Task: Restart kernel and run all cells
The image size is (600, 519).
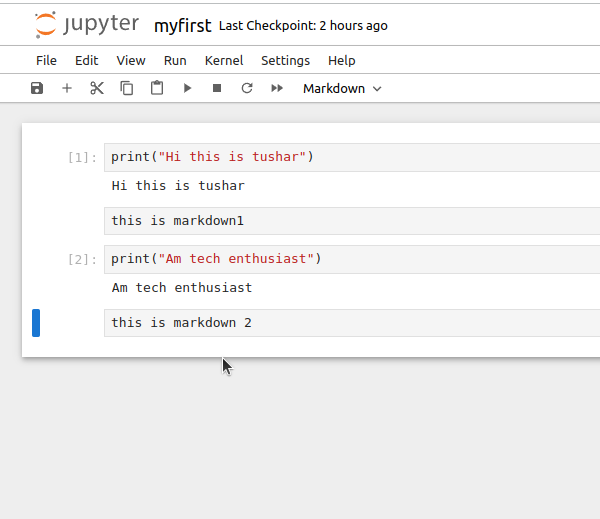Action: (x=277, y=88)
